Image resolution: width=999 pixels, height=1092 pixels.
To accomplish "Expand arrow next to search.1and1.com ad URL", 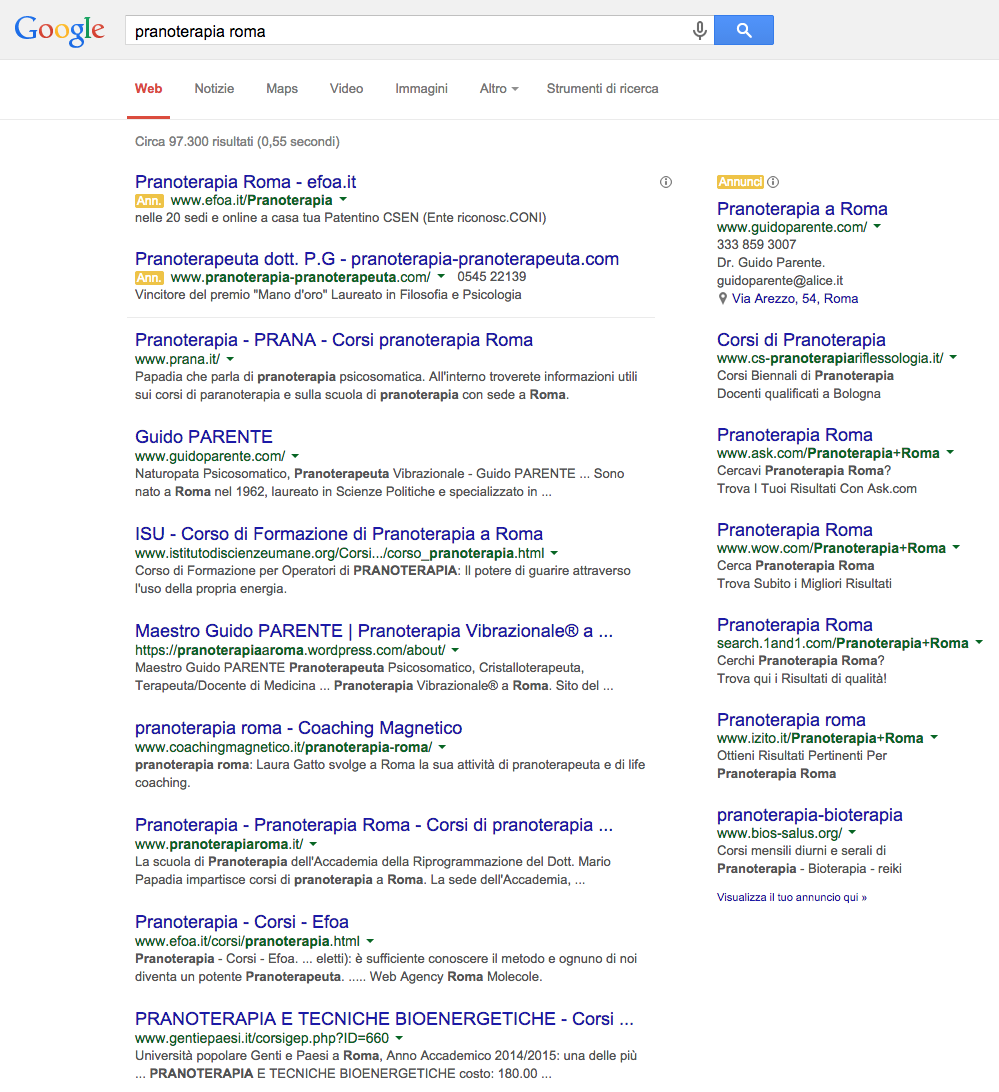I will tap(979, 643).
